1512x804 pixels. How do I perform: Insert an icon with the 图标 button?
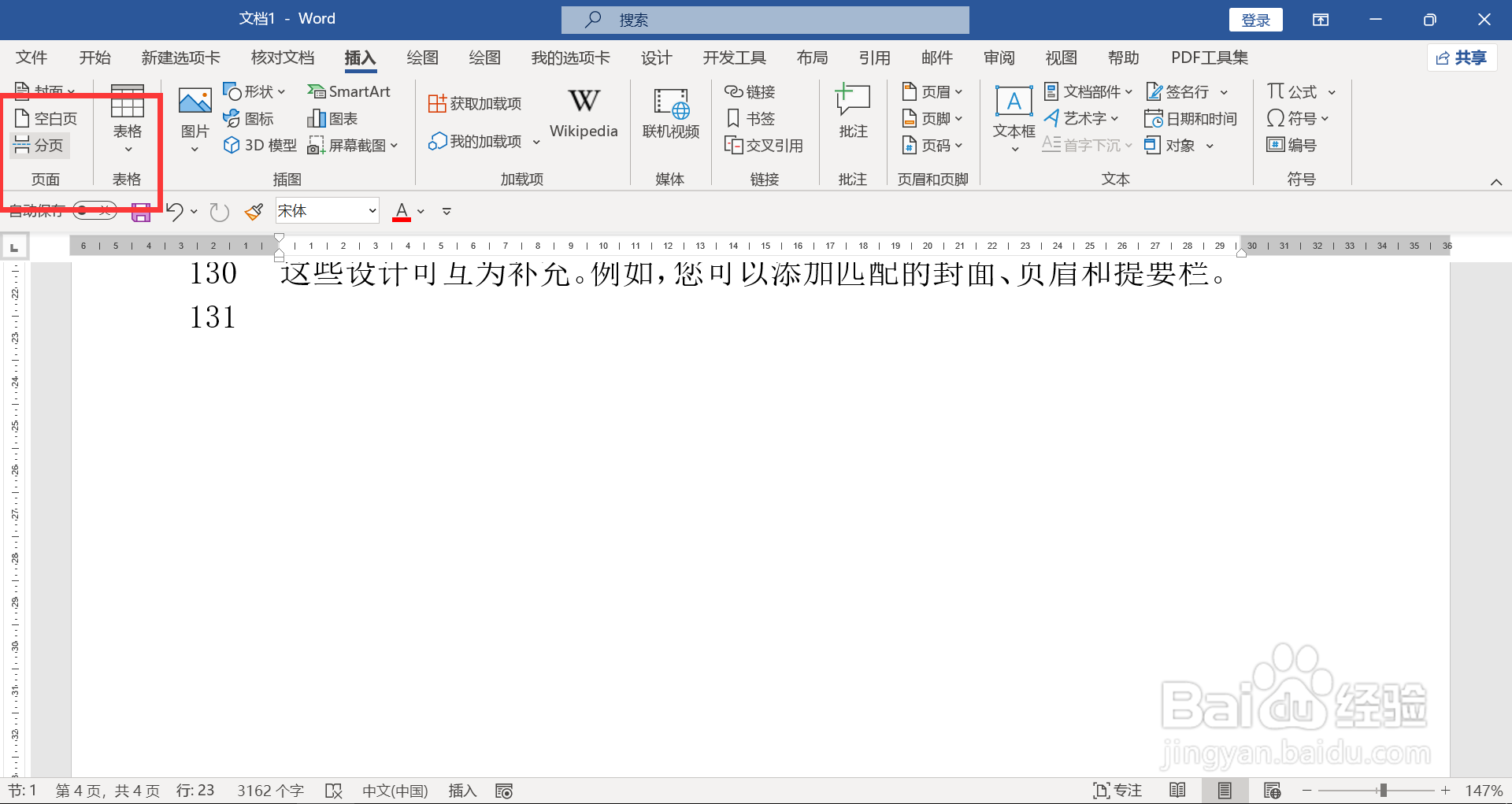pyautogui.click(x=248, y=119)
